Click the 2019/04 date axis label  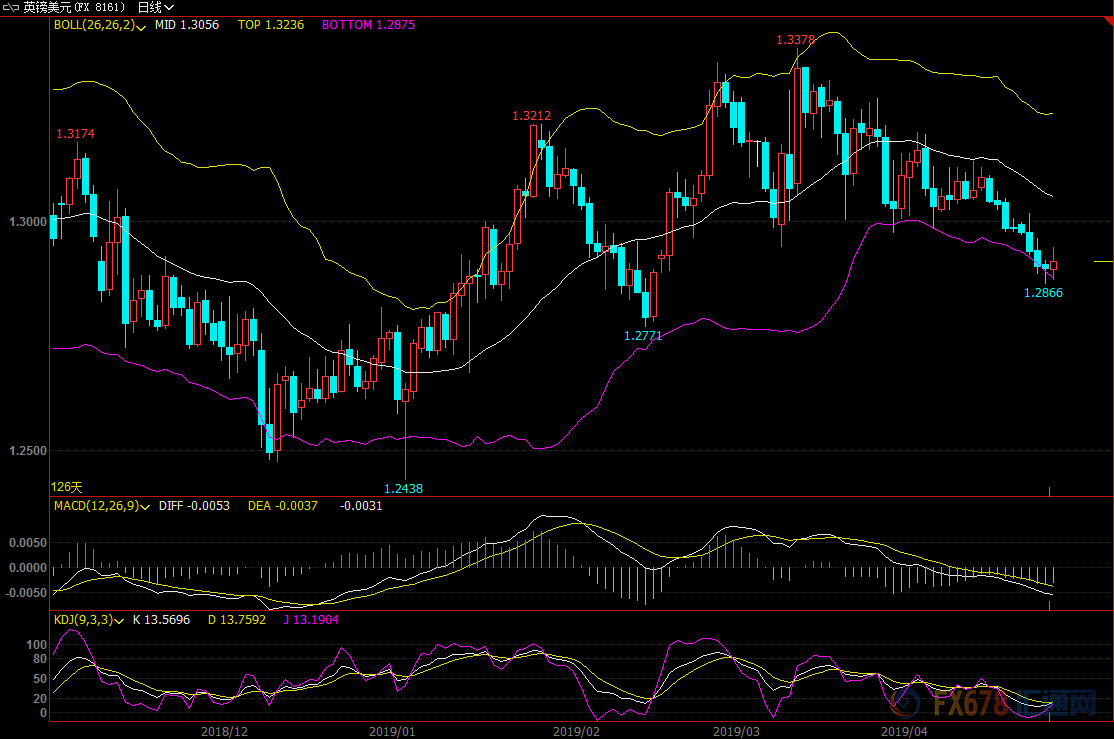point(904,731)
